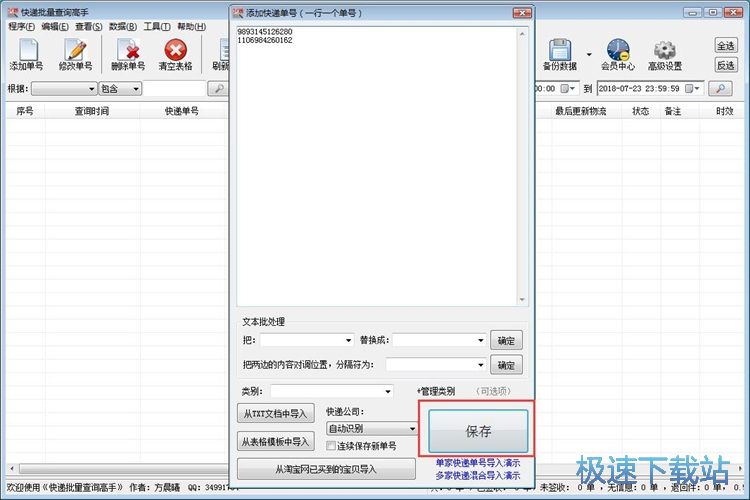Click the 备注 column header
This screenshot has width=750, height=500.
673,111
